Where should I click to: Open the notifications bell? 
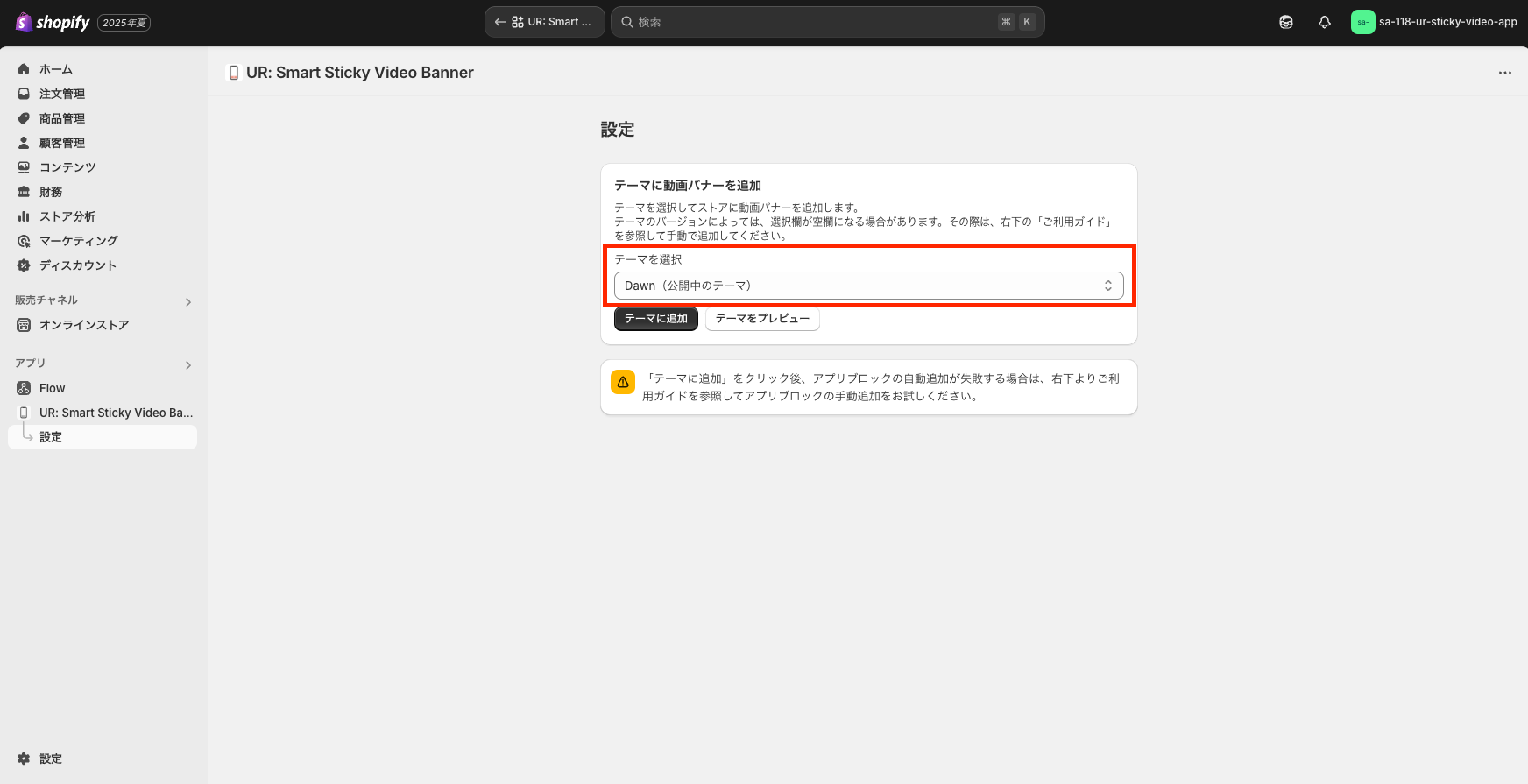click(1324, 22)
